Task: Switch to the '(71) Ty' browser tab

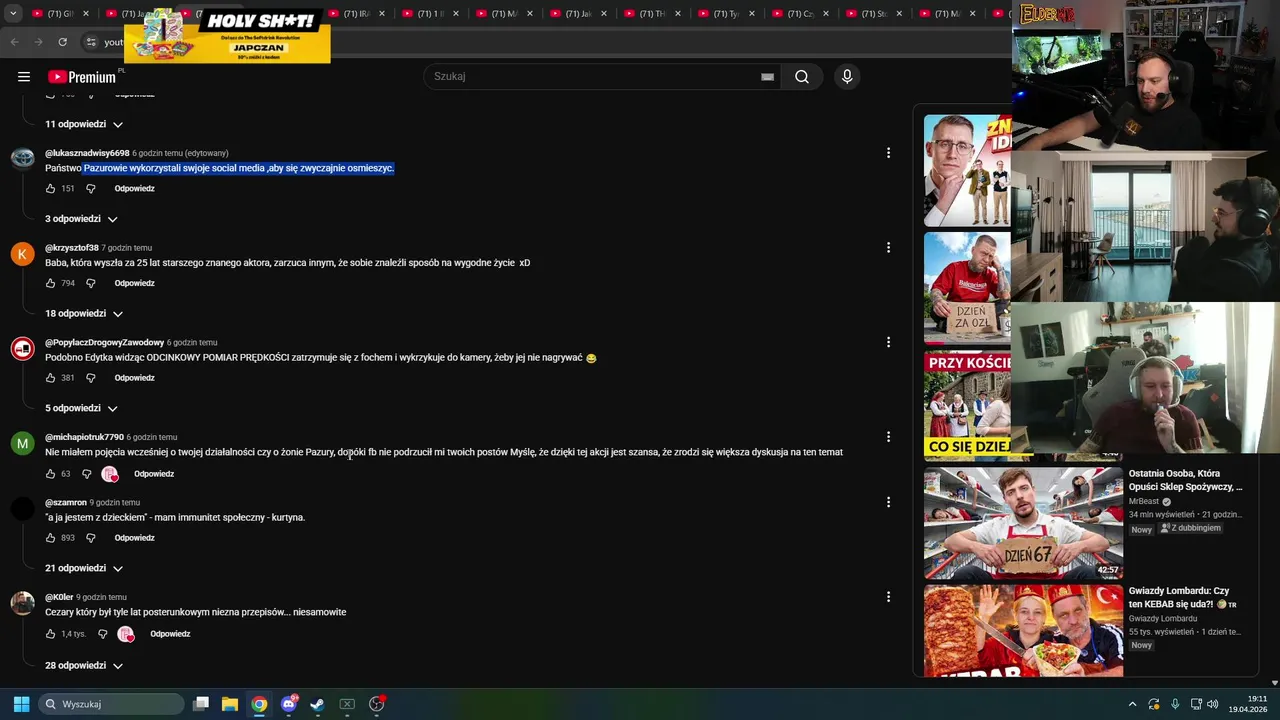Action: pyautogui.click(x=727, y=14)
